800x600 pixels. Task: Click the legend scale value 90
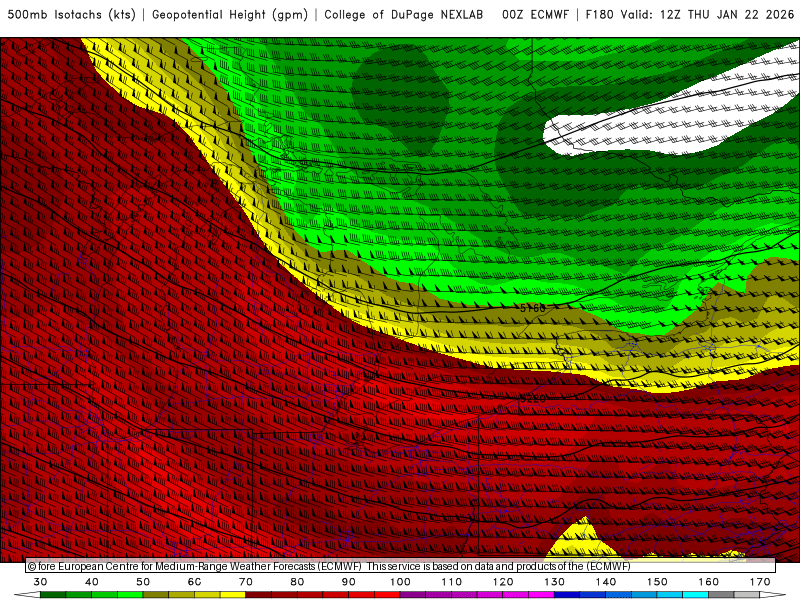tap(348, 582)
